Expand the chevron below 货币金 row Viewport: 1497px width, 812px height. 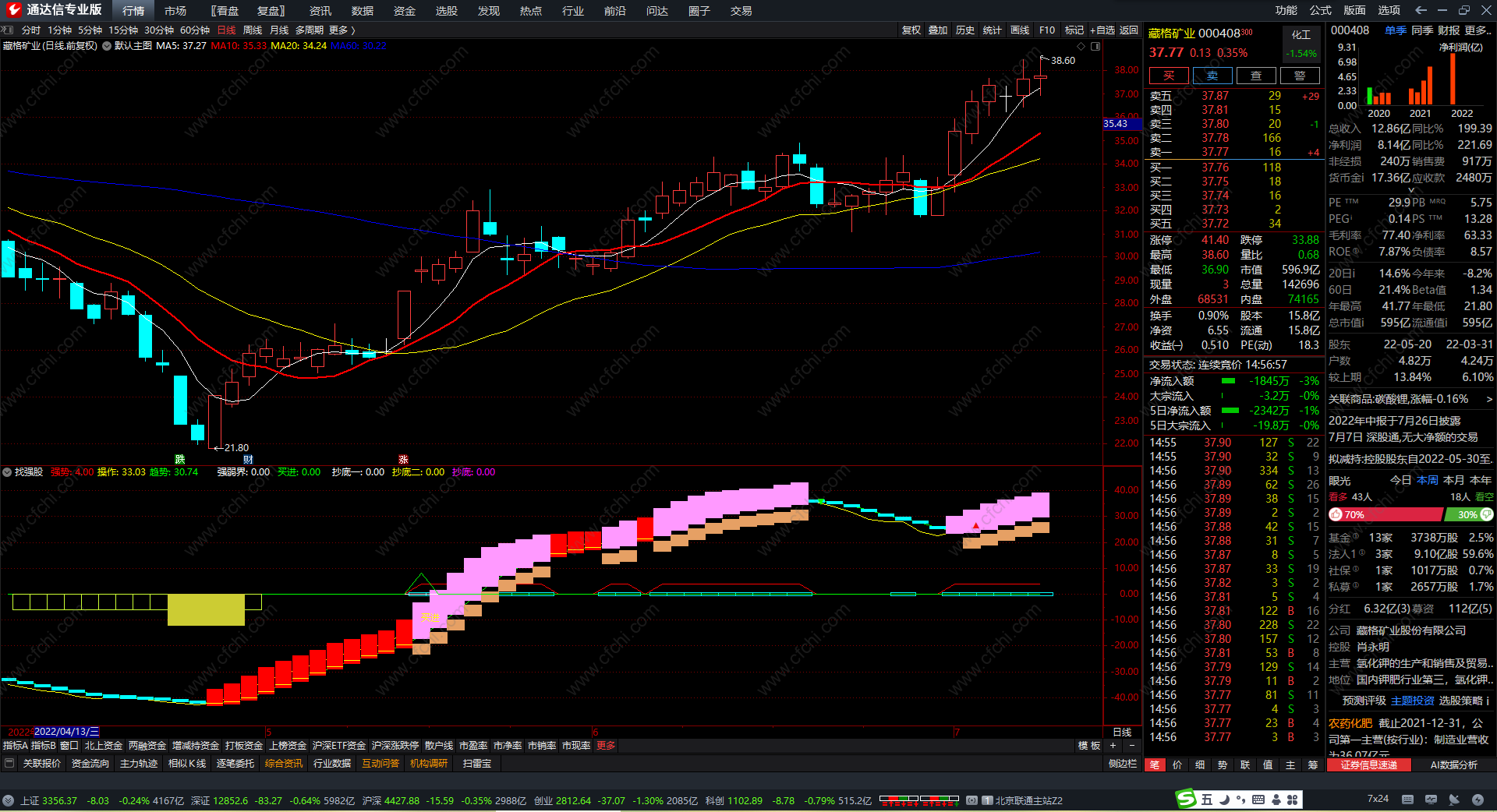pyautogui.click(x=1410, y=189)
